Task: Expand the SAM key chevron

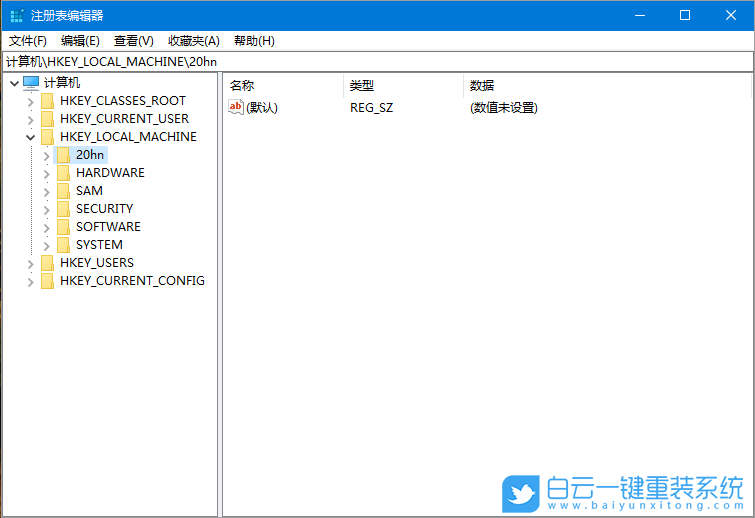Action: 47,192
